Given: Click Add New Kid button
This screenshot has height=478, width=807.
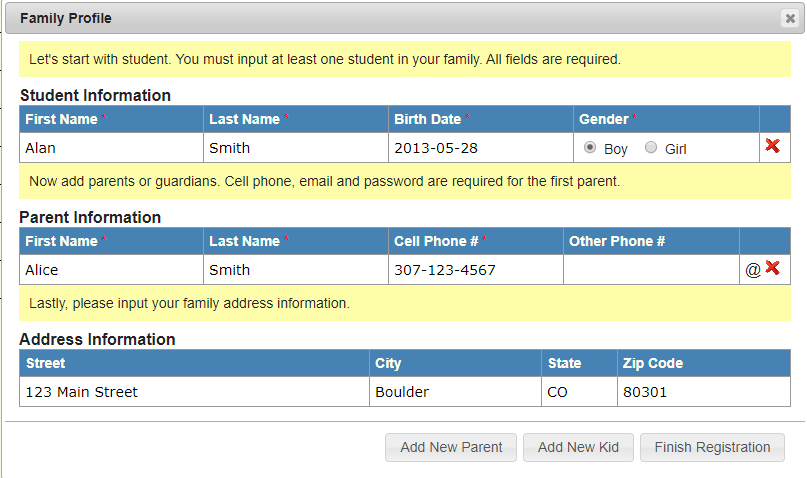Looking at the screenshot, I should 578,447.
